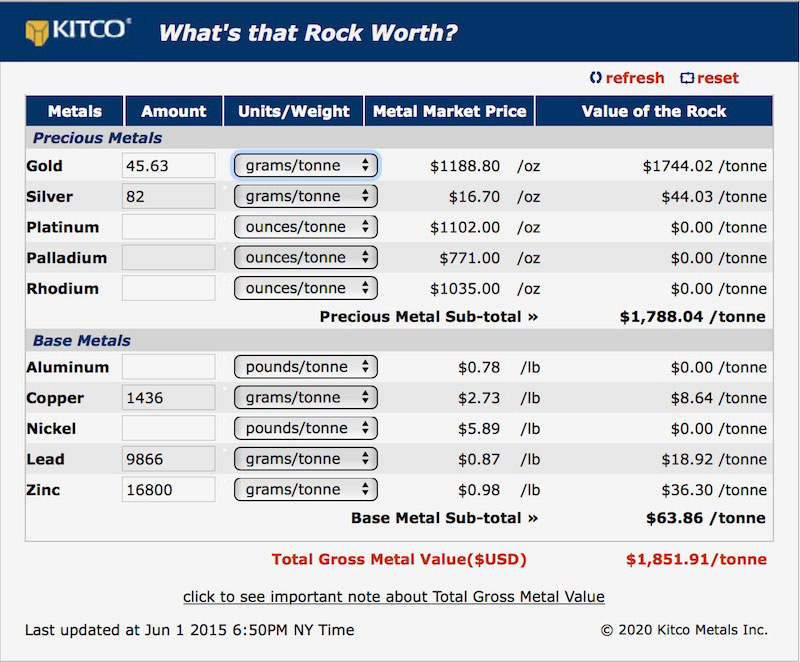
Task: Click the lead value $18.92 /tonne
Action: tap(714, 460)
